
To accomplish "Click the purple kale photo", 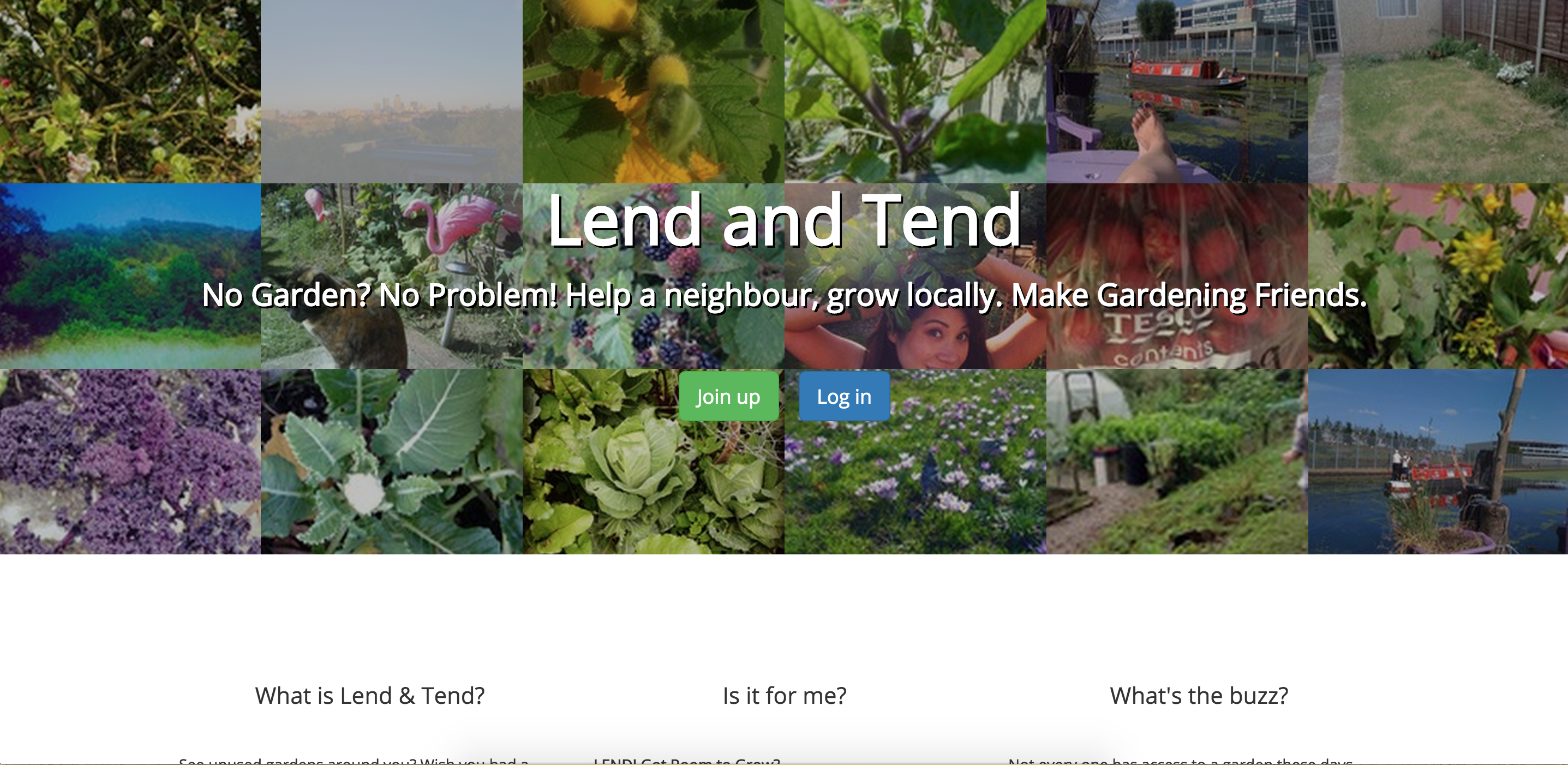I will coord(130,461).
